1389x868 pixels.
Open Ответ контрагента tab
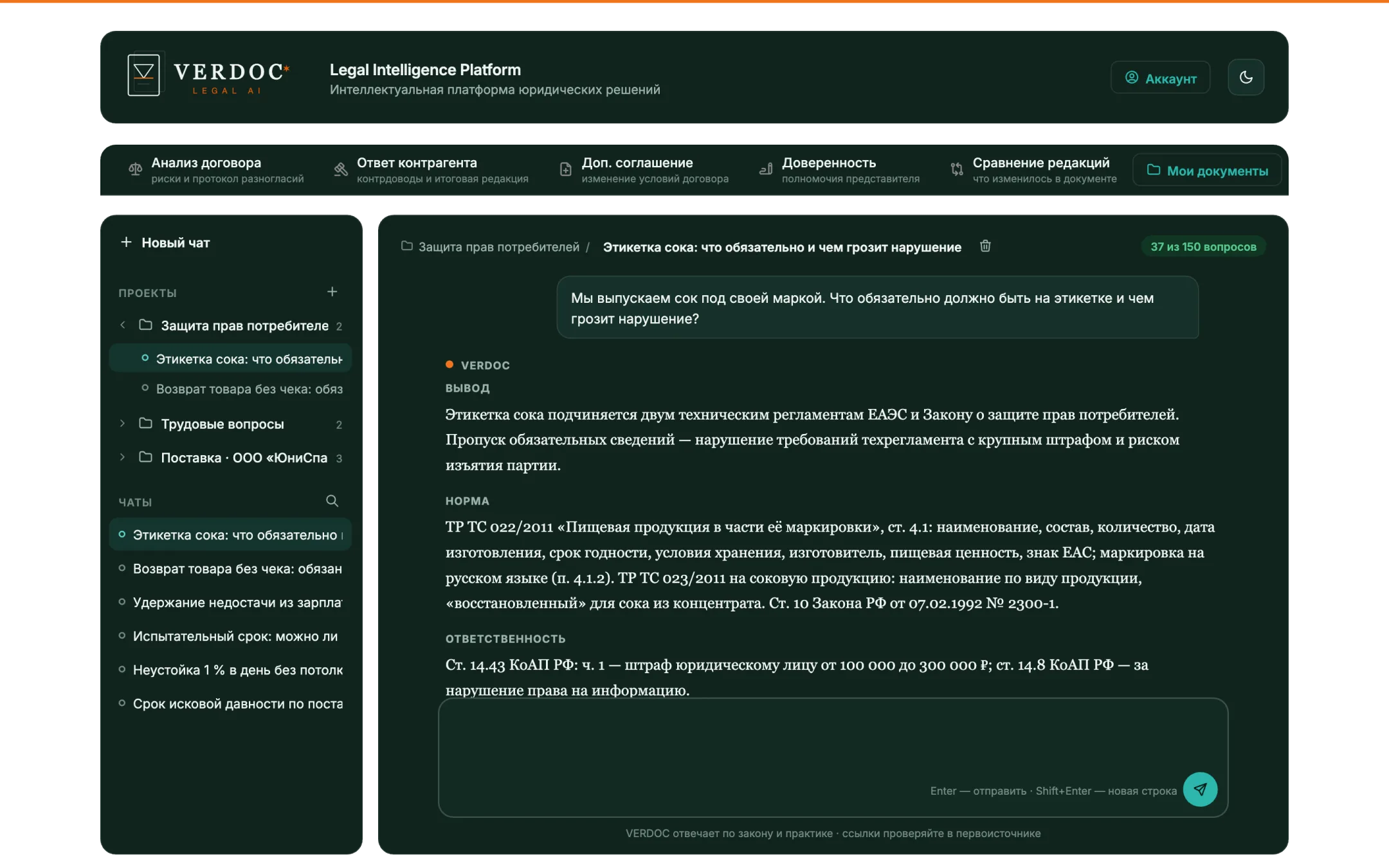tap(431, 170)
